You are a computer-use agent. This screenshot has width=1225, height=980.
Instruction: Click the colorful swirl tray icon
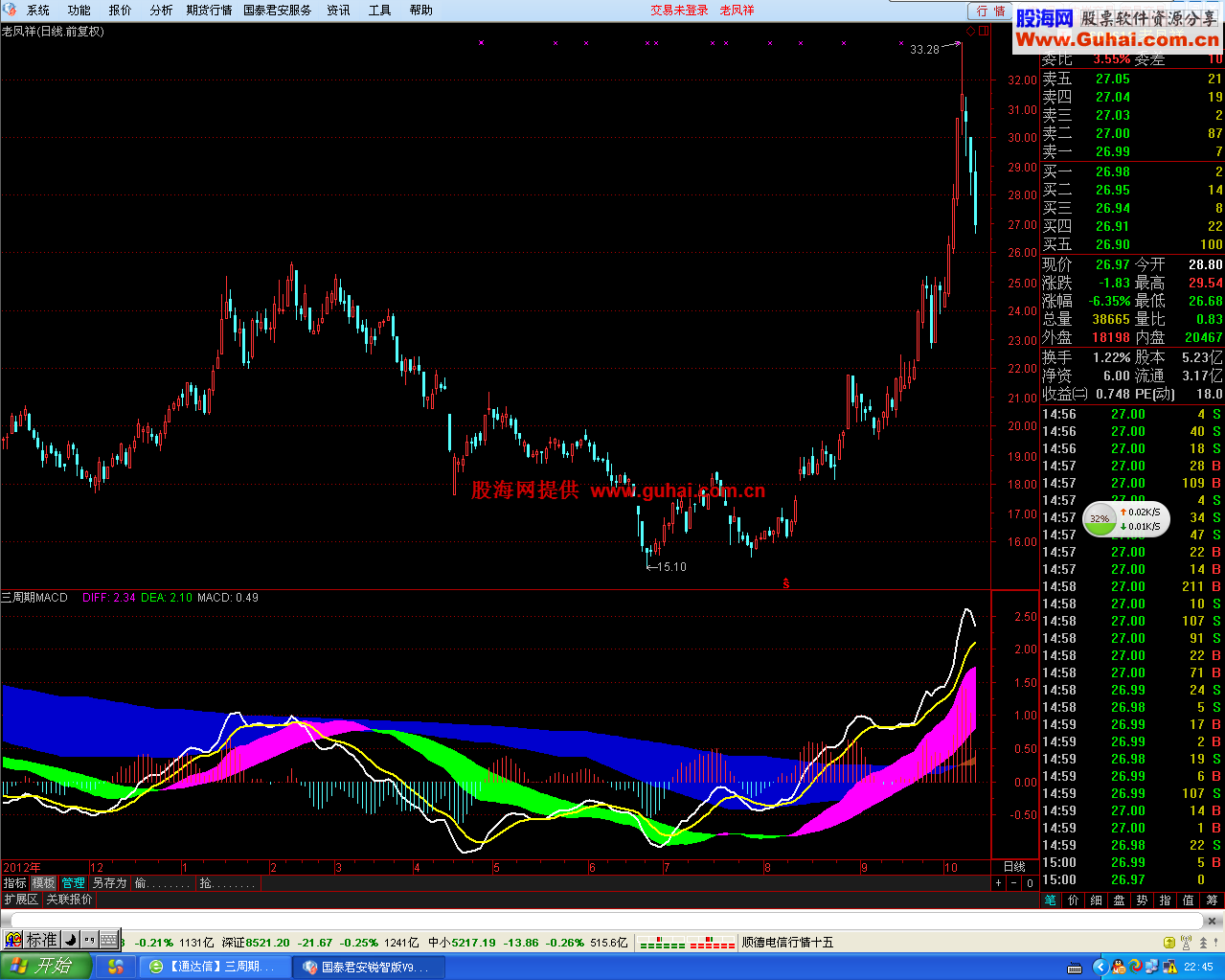point(1135,967)
